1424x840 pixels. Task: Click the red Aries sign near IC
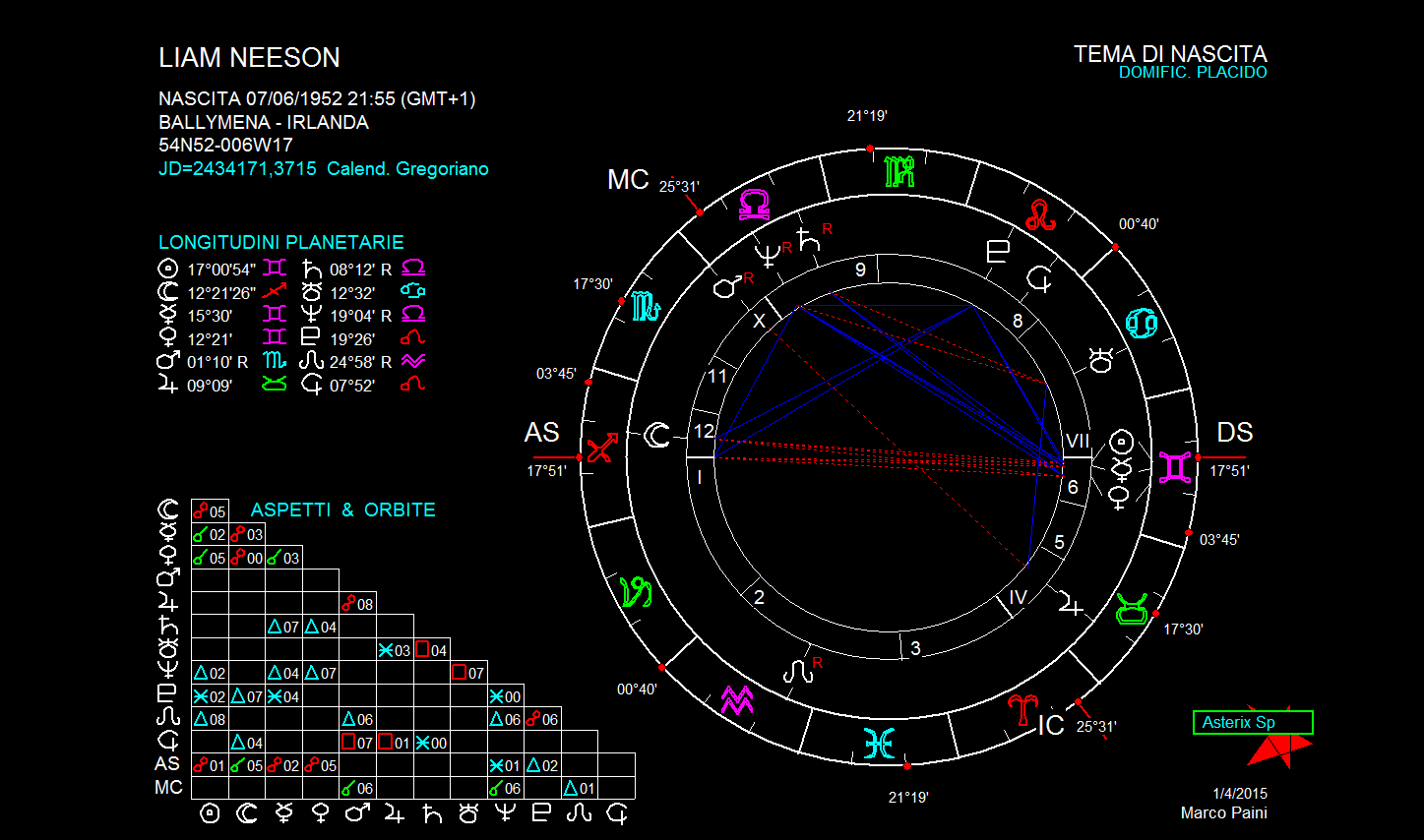click(1023, 709)
